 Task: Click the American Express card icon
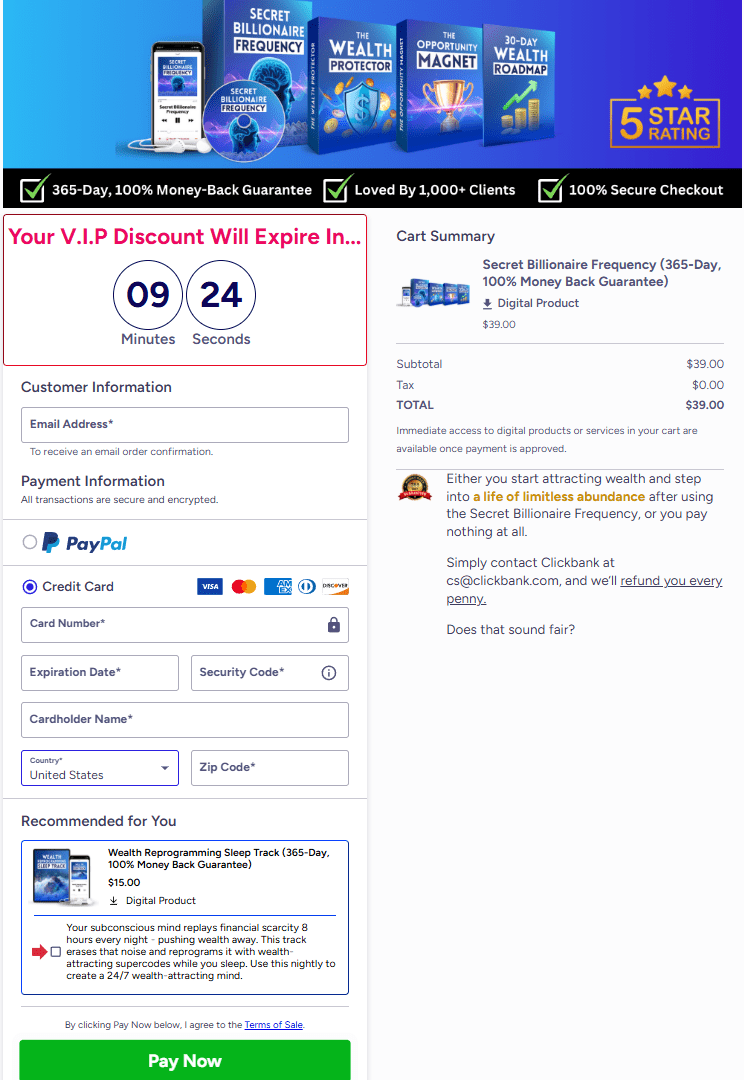(277, 587)
